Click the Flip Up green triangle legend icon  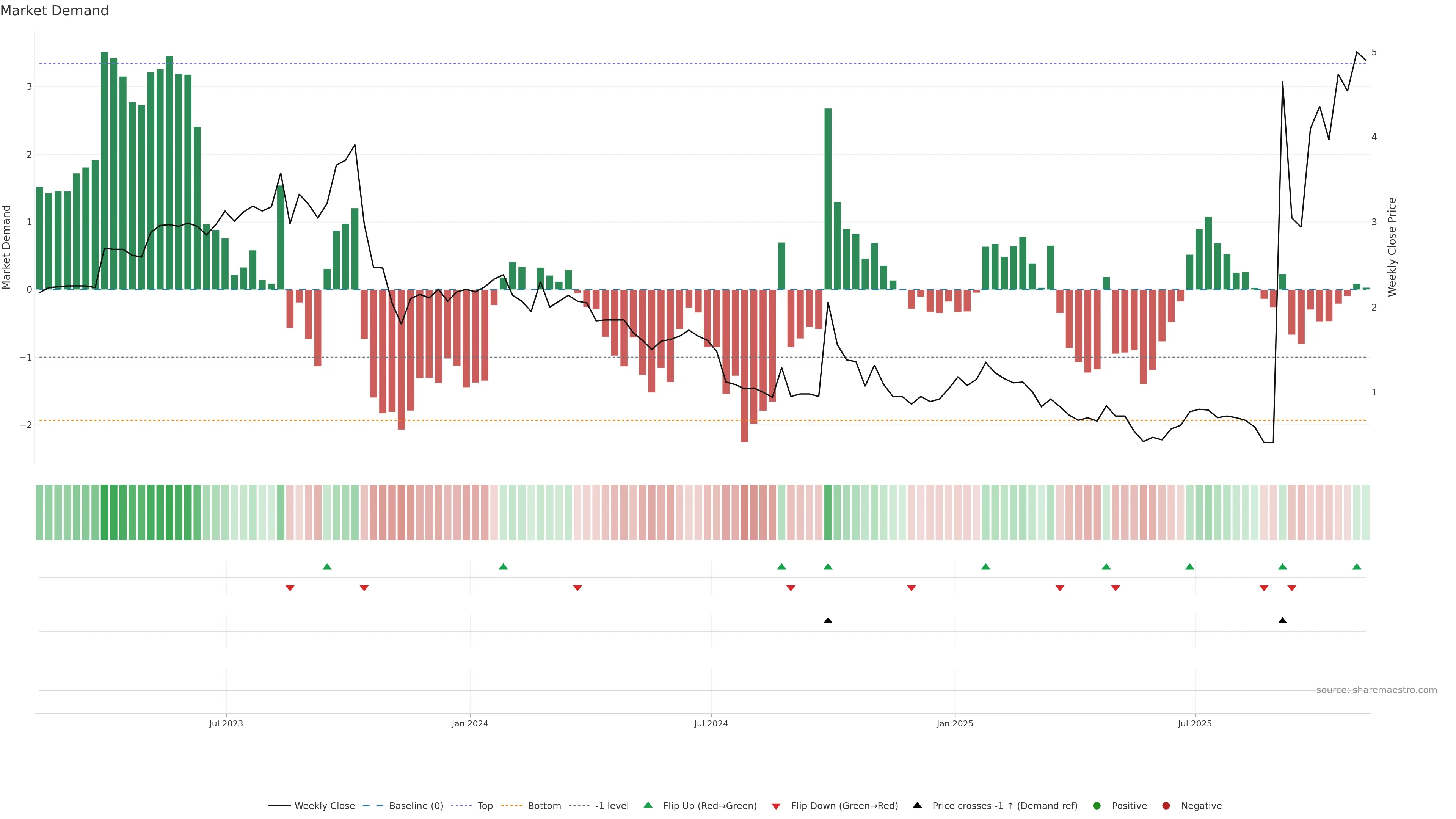(x=648, y=805)
